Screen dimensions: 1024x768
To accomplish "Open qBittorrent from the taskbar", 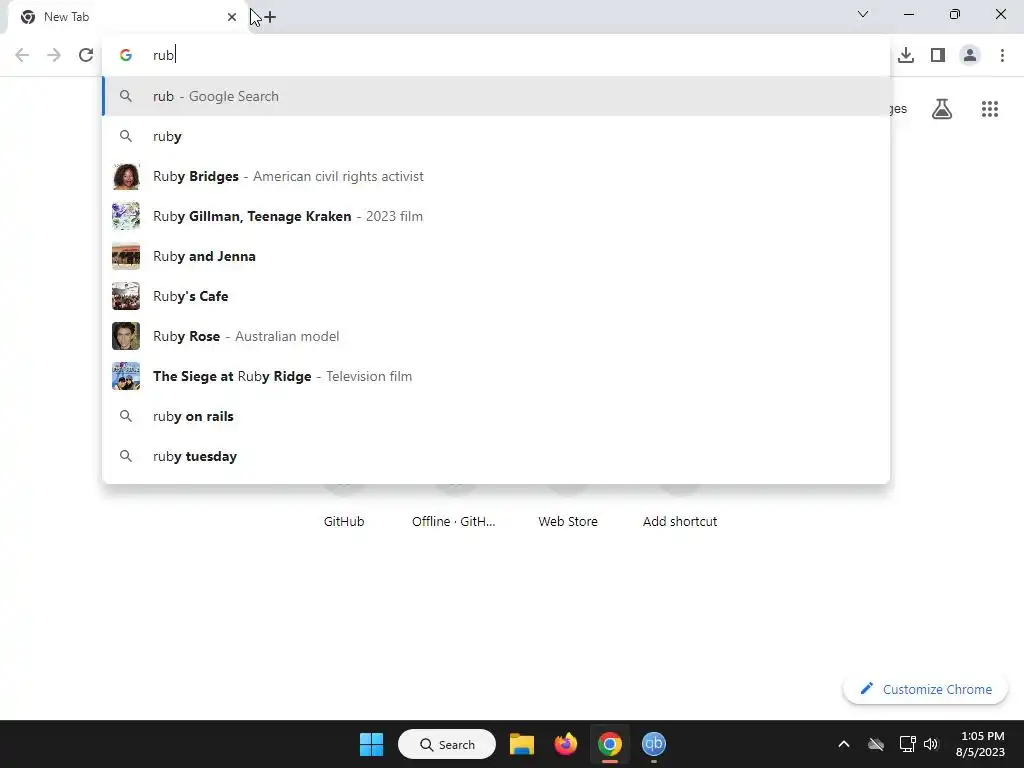I will 654,744.
